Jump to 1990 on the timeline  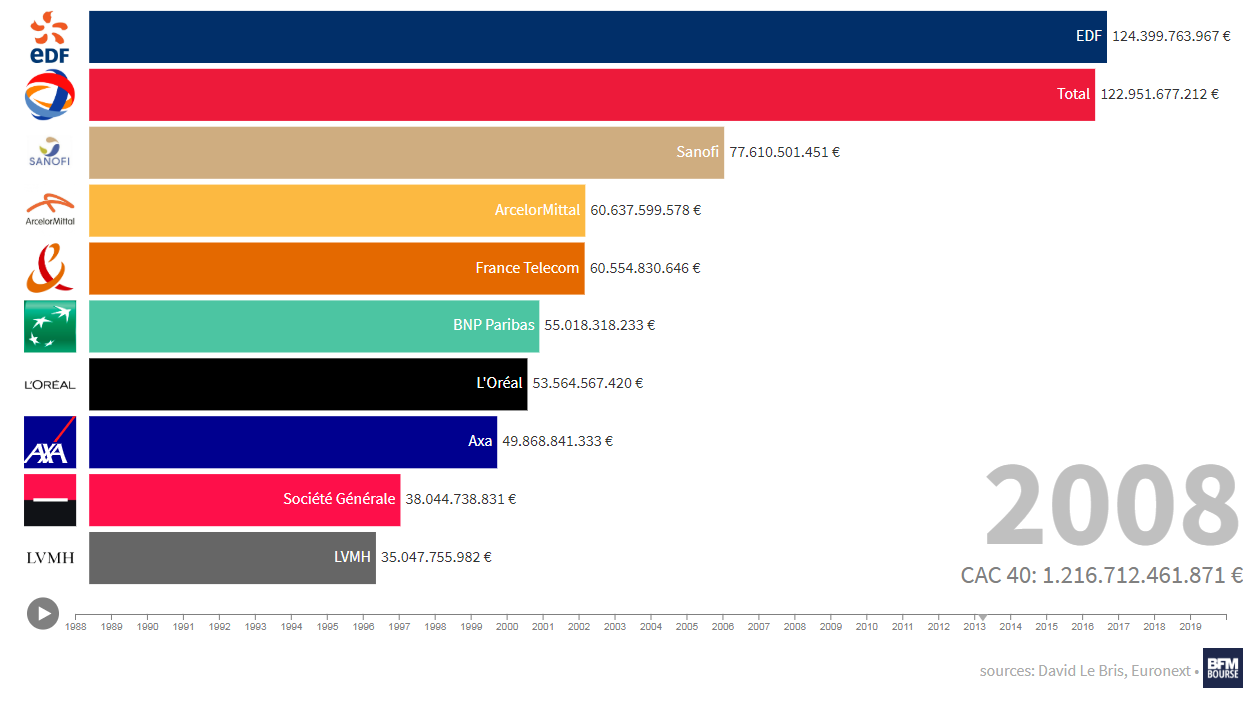(148, 626)
